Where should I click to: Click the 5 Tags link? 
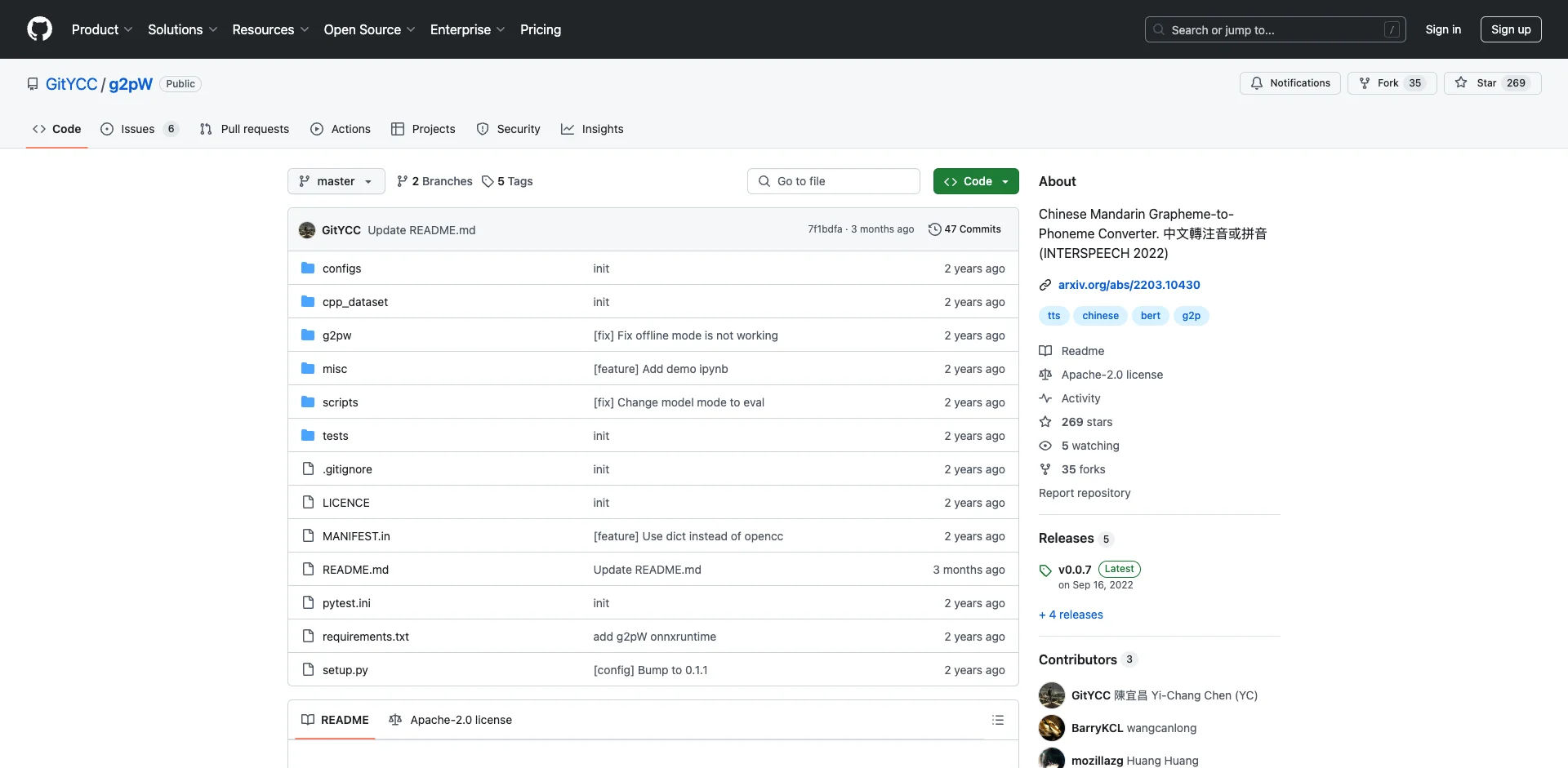point(507,181)
